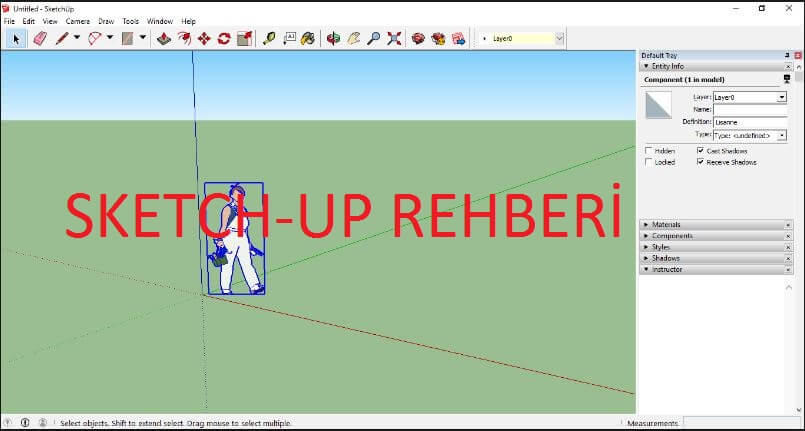Click the Zoom Extents tool
Screen dimensions: 805x431
394,38
